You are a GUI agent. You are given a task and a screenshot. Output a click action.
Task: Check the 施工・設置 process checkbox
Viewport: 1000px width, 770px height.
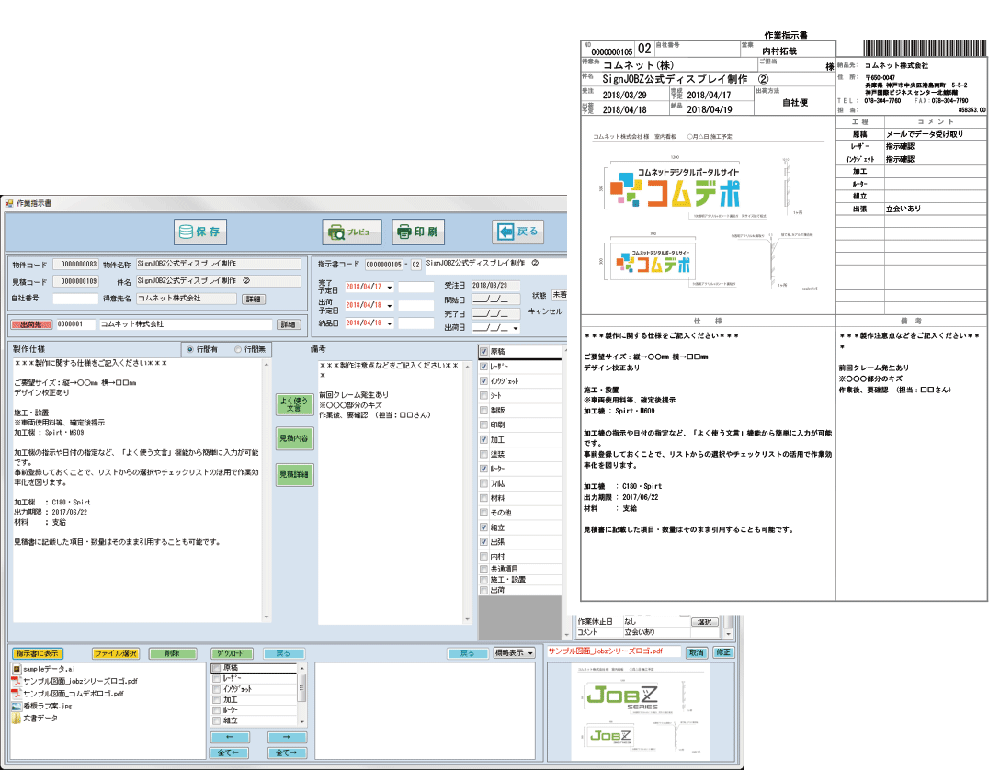pos(484,580)
